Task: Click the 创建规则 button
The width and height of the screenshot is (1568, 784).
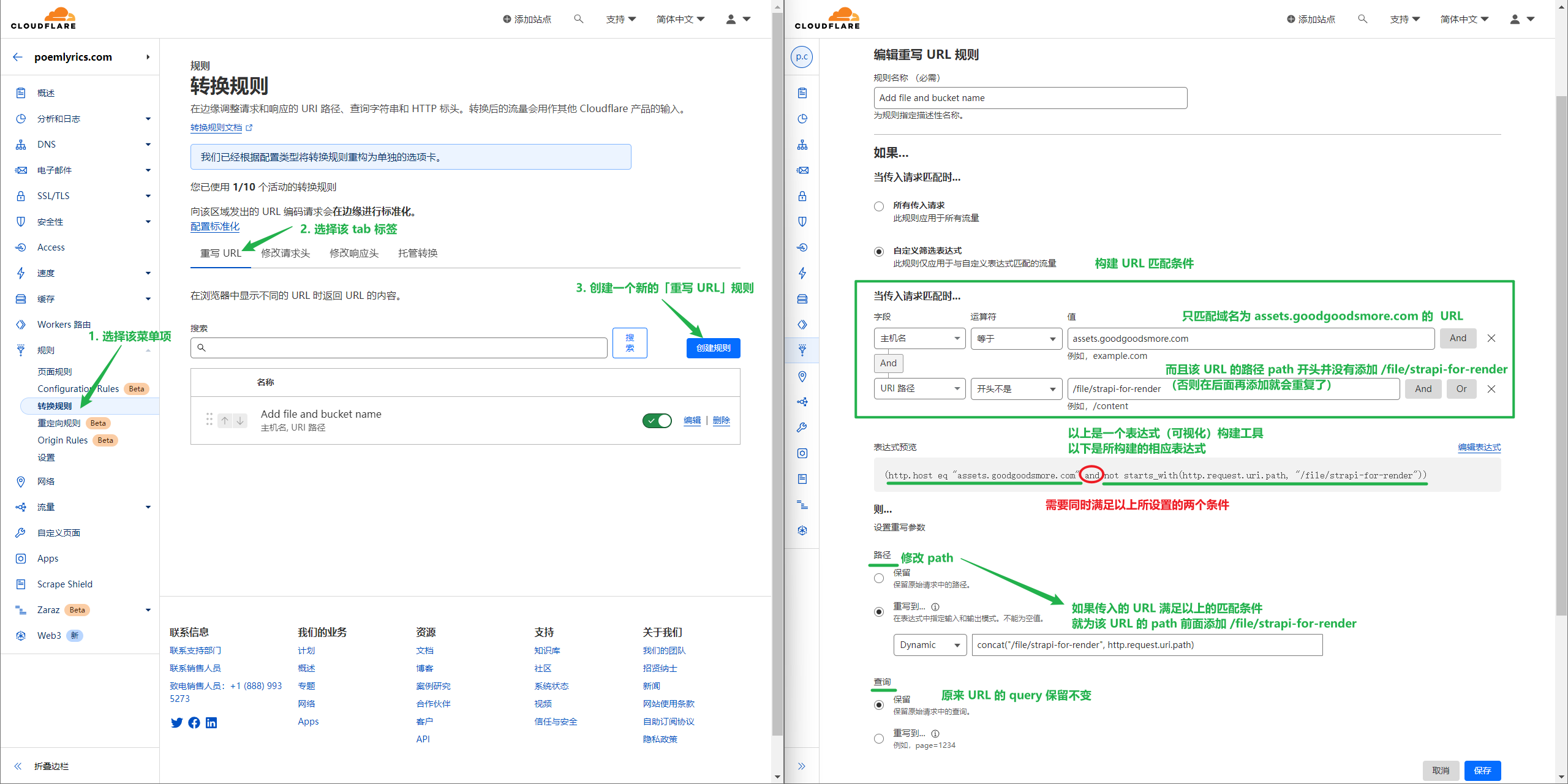Action: (713, 348)
